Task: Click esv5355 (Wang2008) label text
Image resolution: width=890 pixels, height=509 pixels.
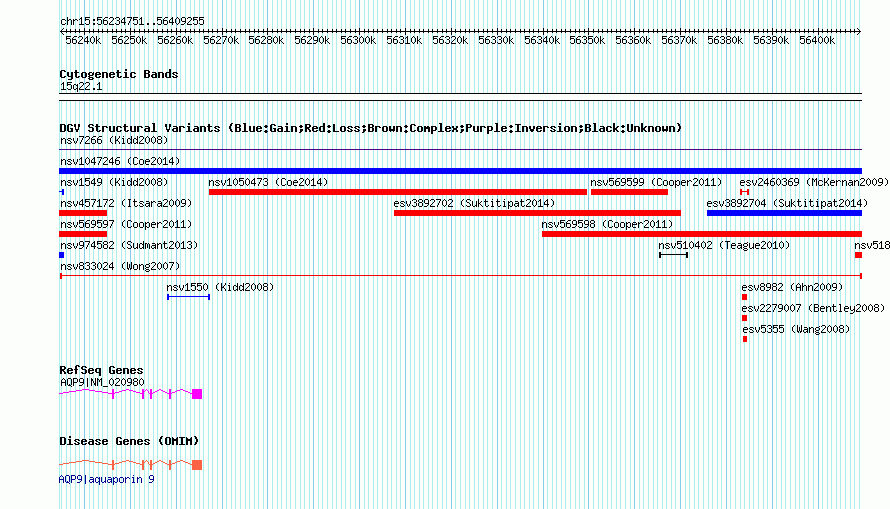Action: pyautogui.click(x=796, y=329)
